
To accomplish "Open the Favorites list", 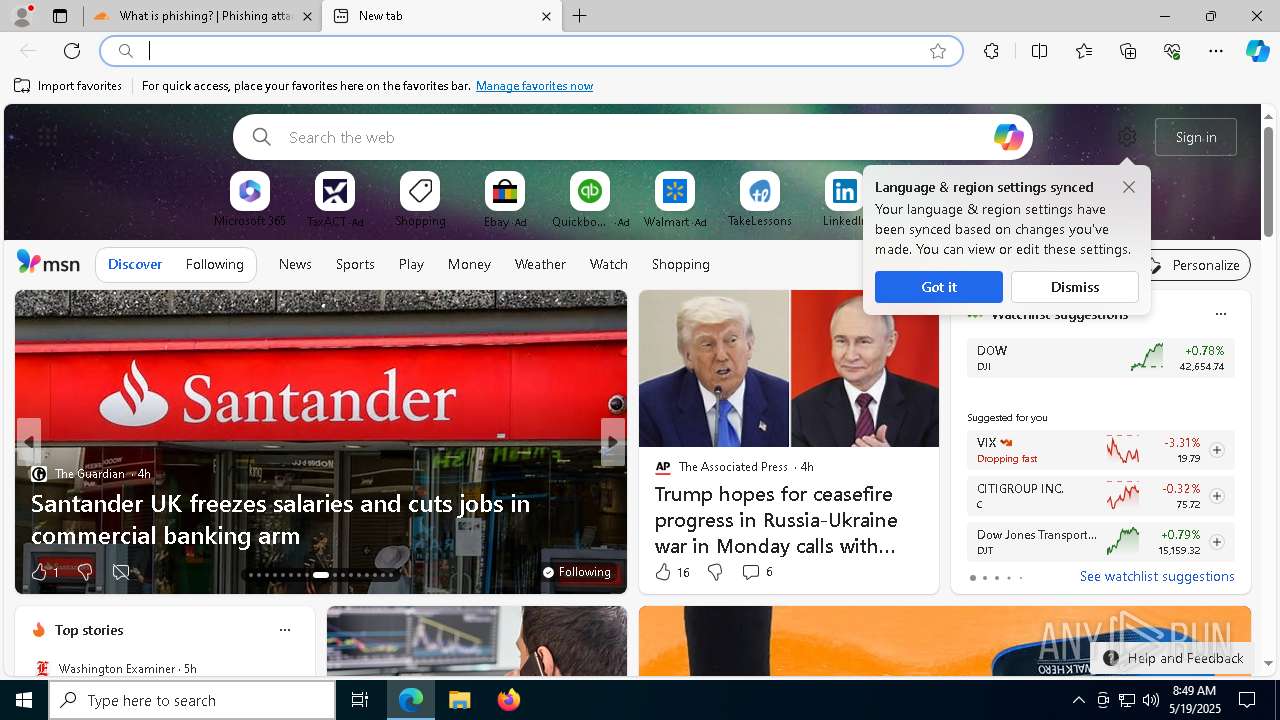I will (x=1084, y=51).
